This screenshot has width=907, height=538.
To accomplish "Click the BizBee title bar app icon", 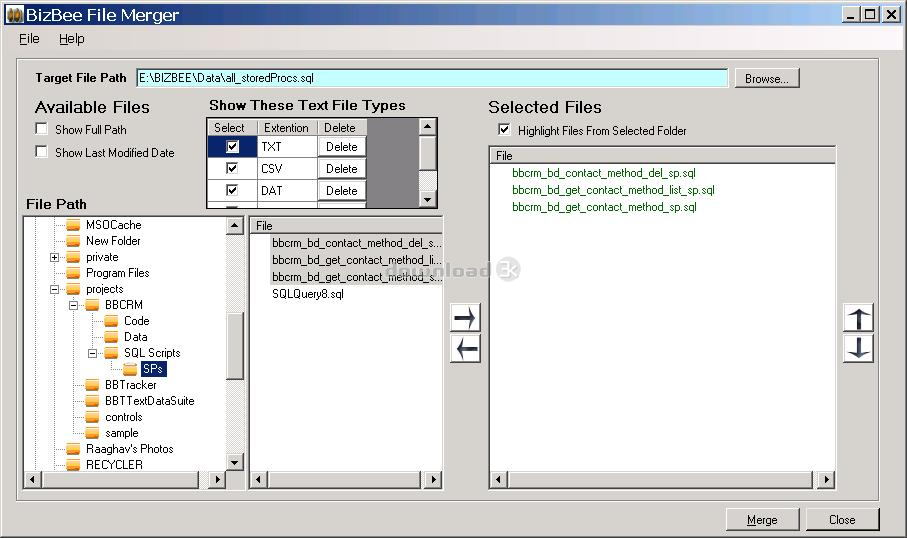I will (14, 14).
